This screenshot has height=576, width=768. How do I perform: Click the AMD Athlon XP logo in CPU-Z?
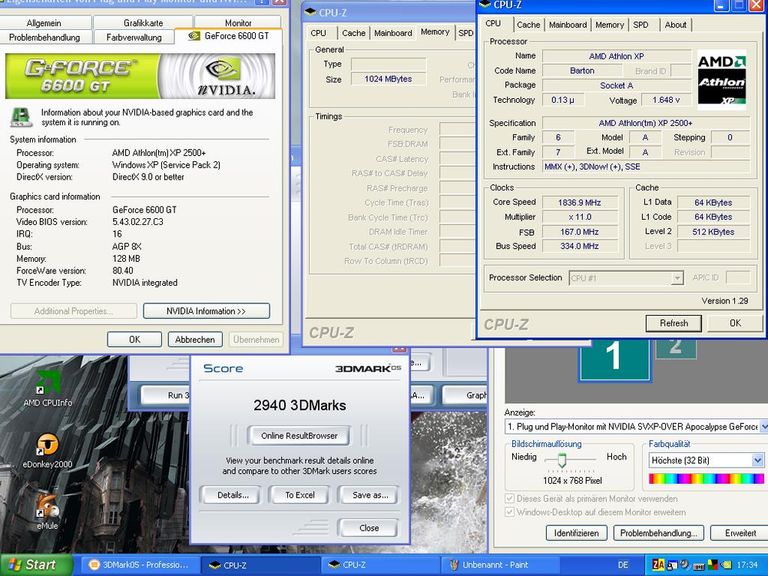pyautogui.click(x=721, y=78)
